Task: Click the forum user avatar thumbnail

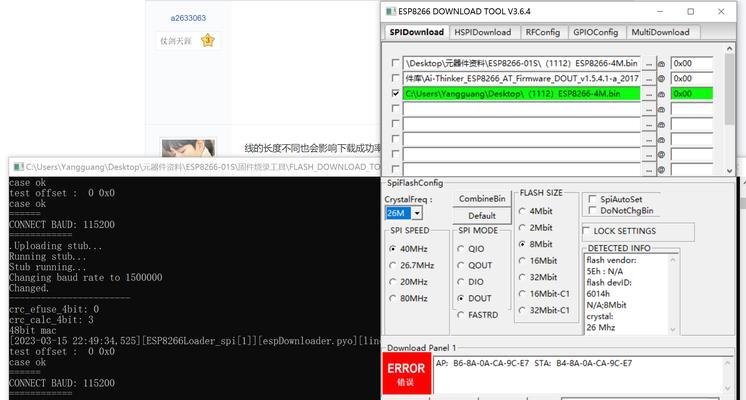Action: point(188,148)
